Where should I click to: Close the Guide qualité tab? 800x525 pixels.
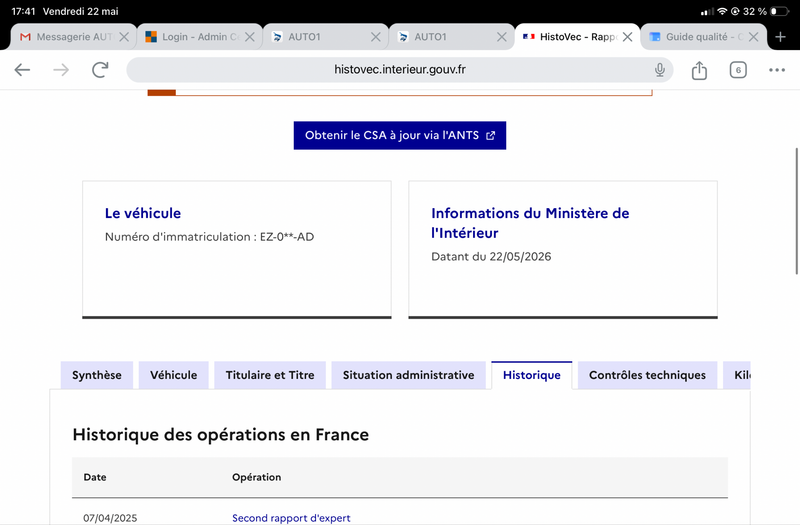coord(753,37)
